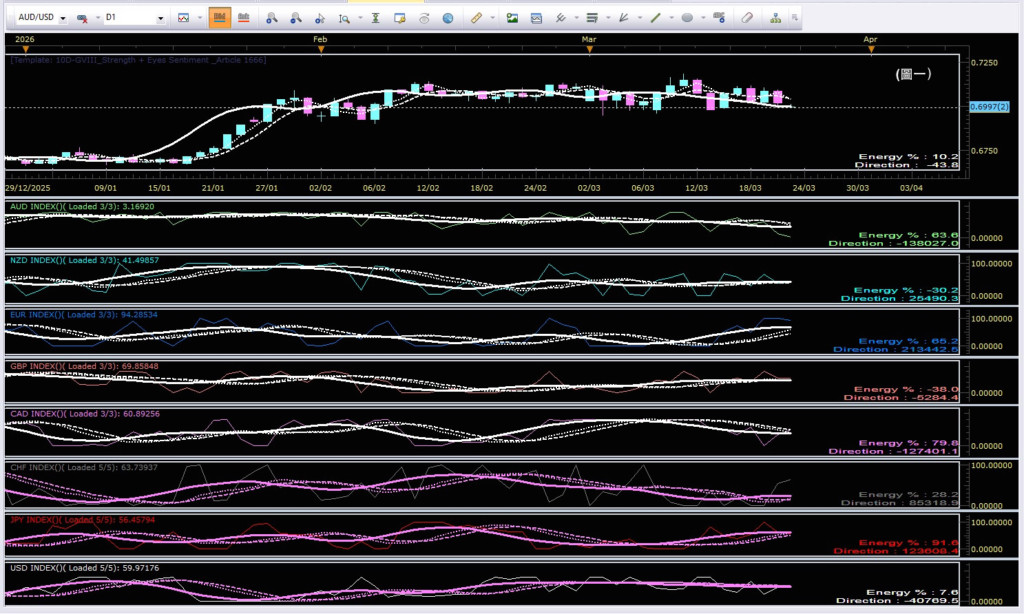Expand the ellipse shape tool dropdown arrow
This screenshot has width=1024, height=614.
[x=703, y=18]
